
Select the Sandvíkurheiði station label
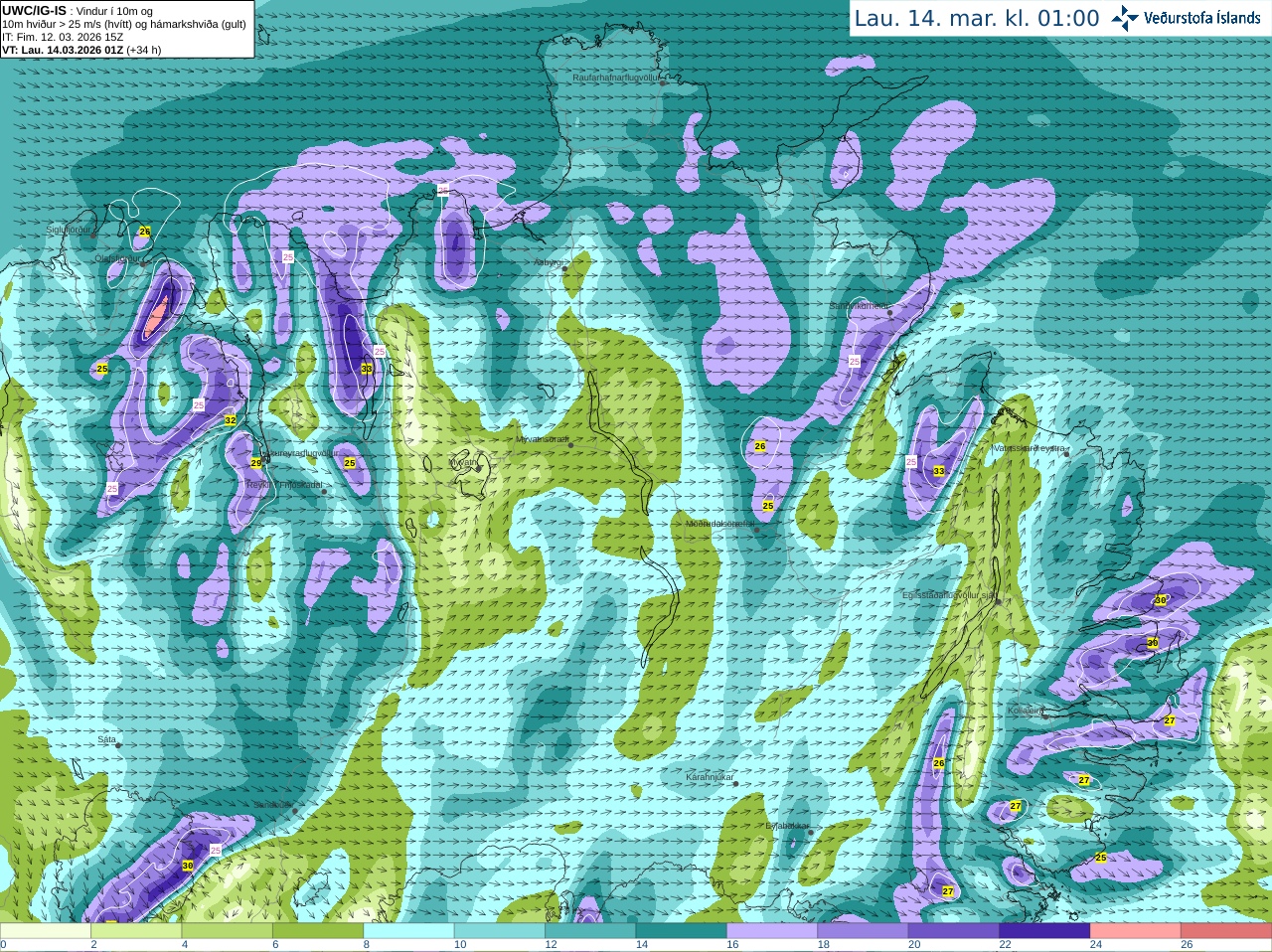860,306
